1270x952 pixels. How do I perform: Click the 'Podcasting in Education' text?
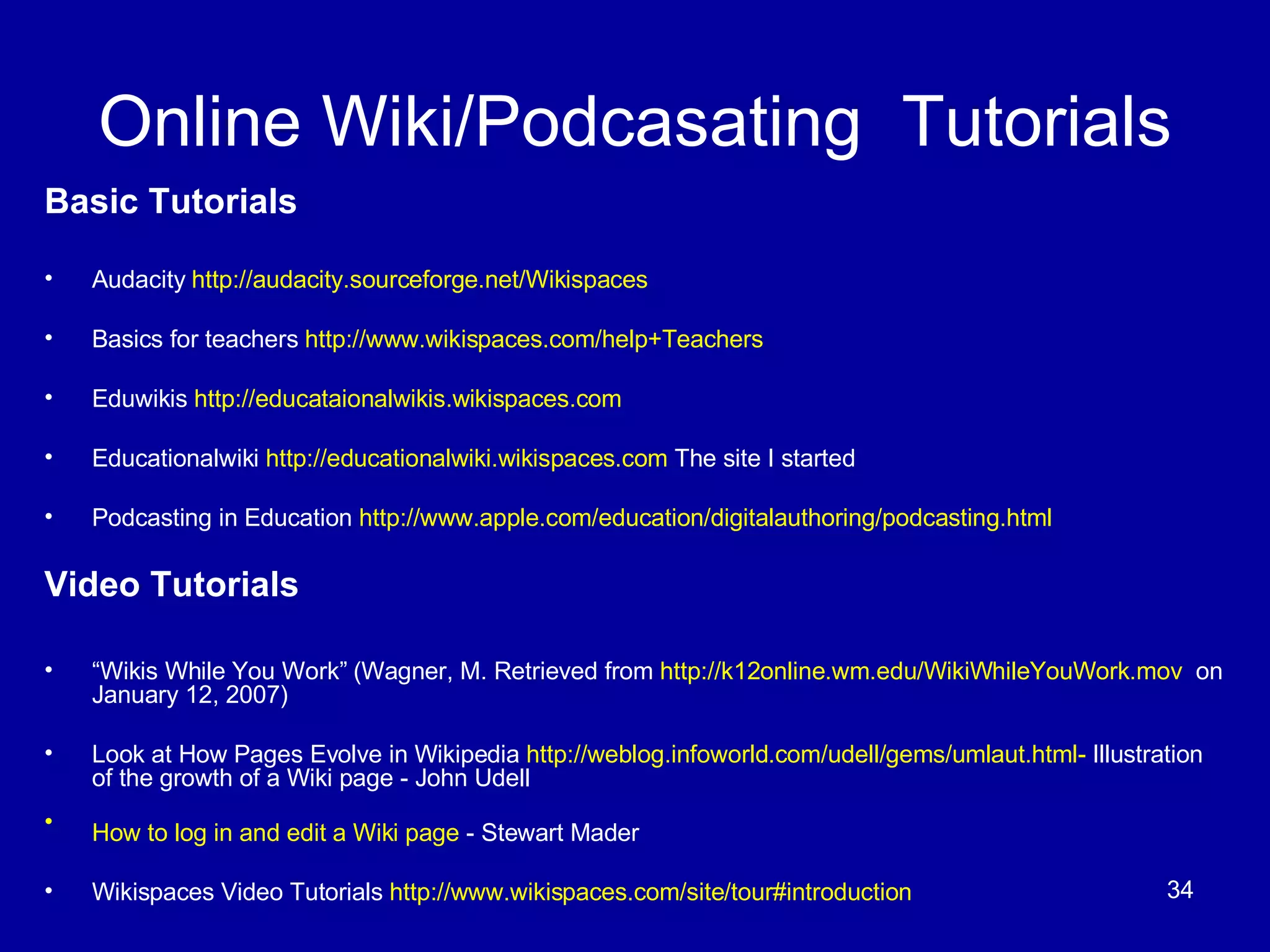coord(222,518)
